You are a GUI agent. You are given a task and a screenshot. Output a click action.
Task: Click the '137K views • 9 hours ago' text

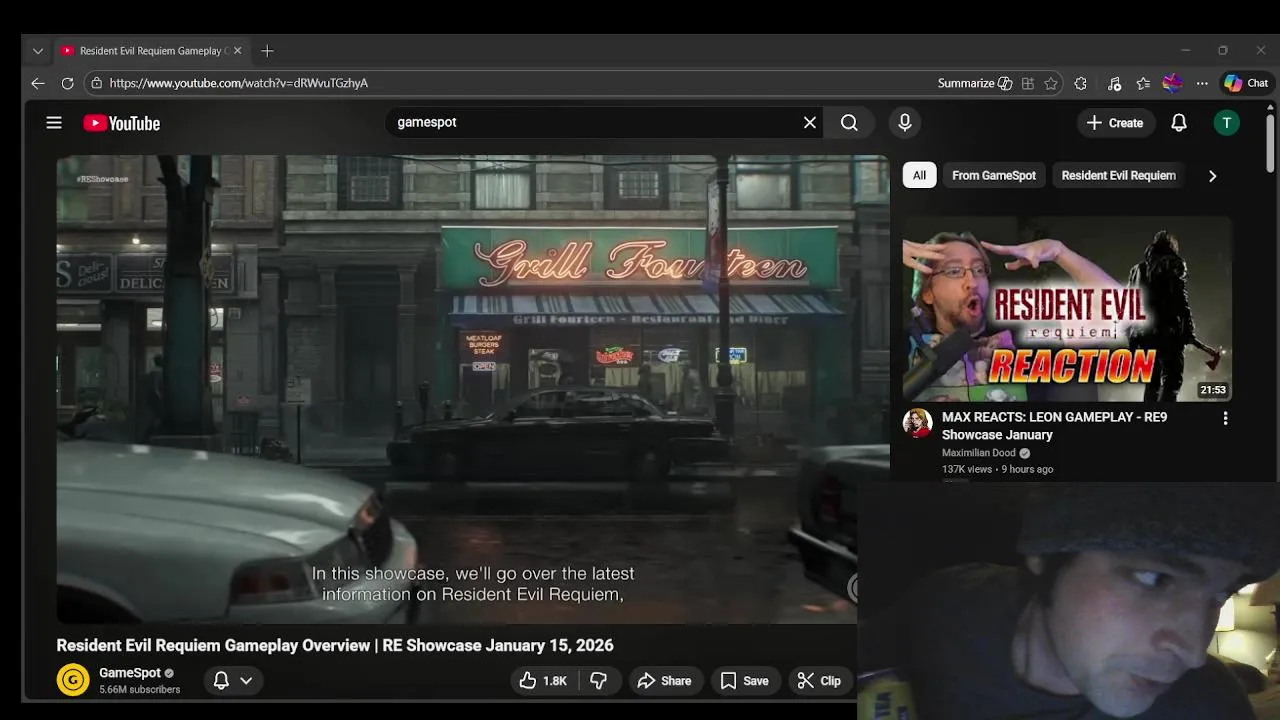(997, 469)
